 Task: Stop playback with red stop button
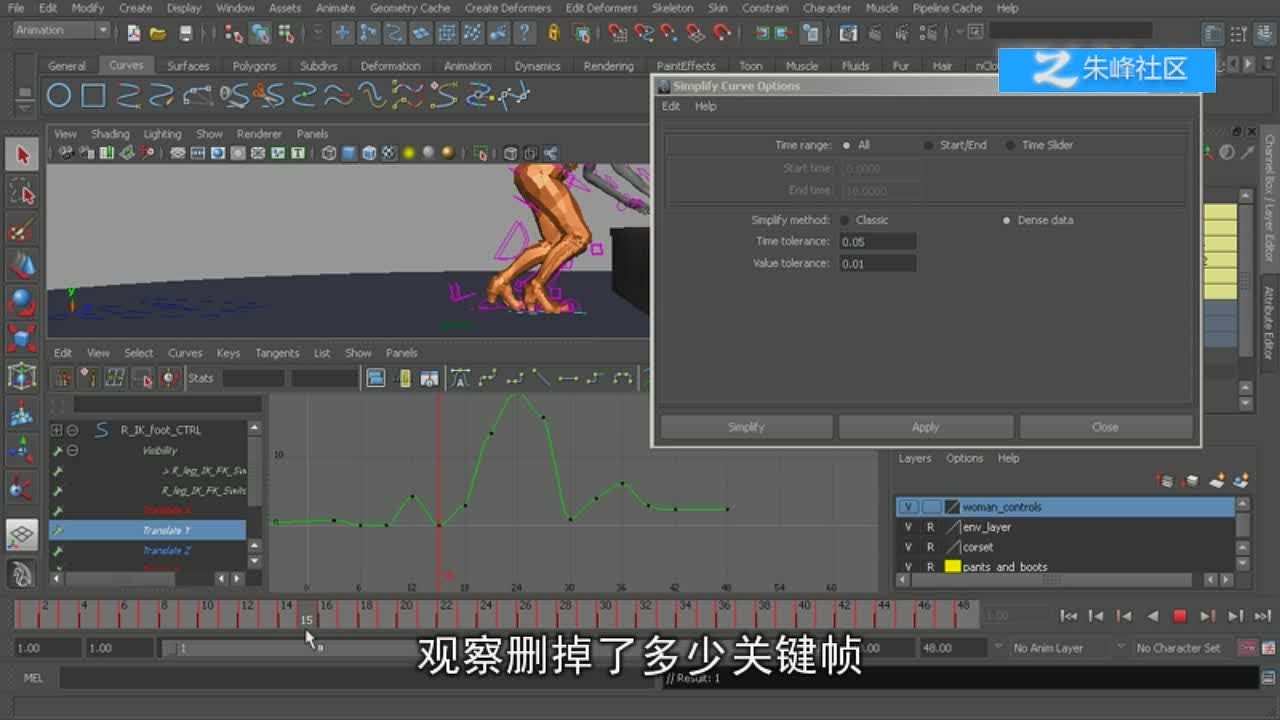point(1179,617)
